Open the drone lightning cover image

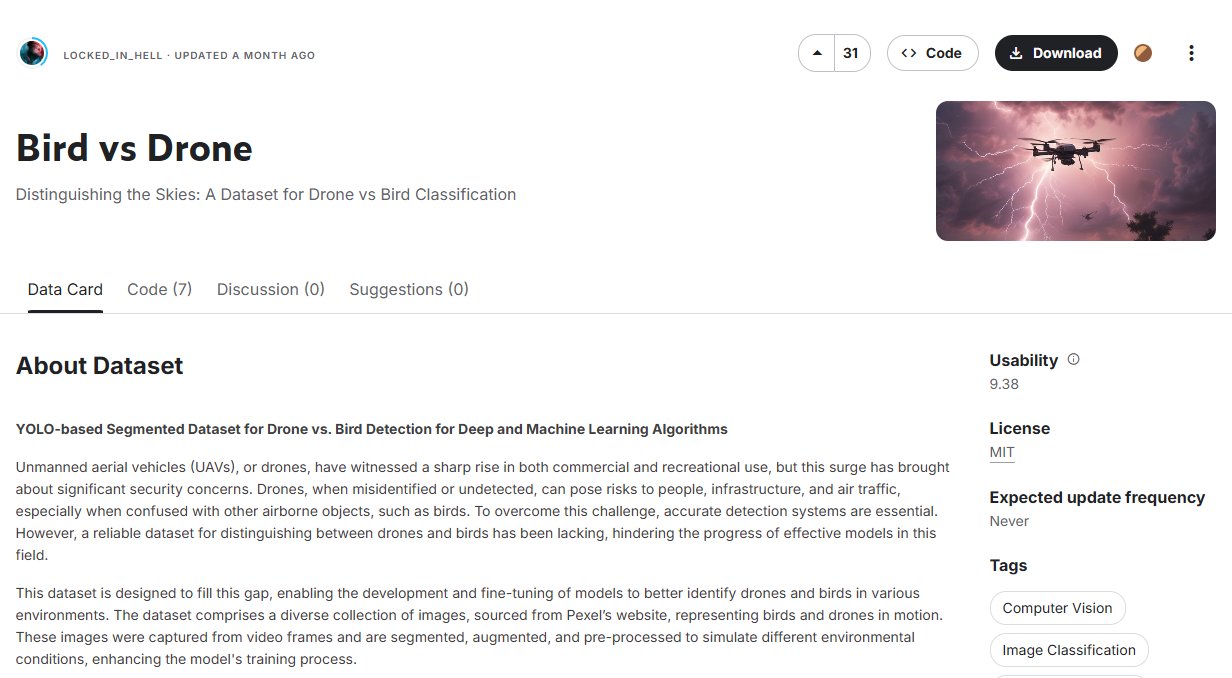coord(1076,171)
